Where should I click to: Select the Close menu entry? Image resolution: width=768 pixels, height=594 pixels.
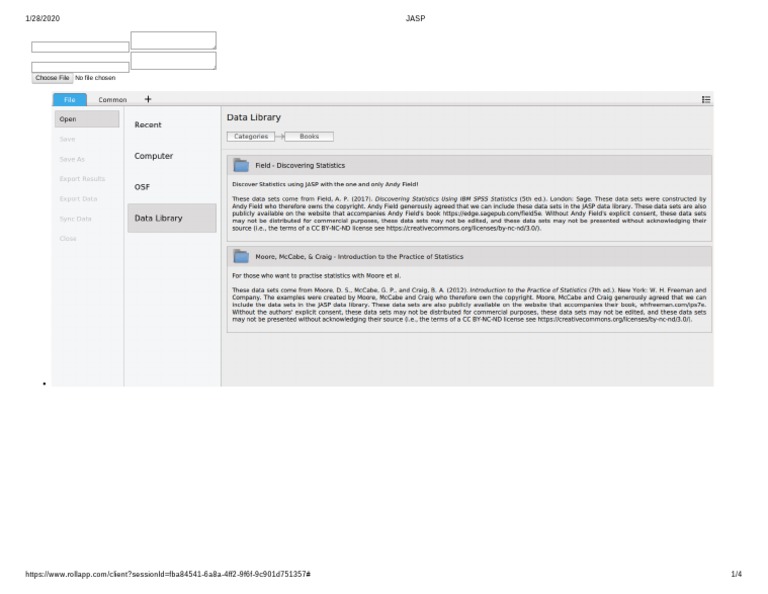(x=68, y=238)
